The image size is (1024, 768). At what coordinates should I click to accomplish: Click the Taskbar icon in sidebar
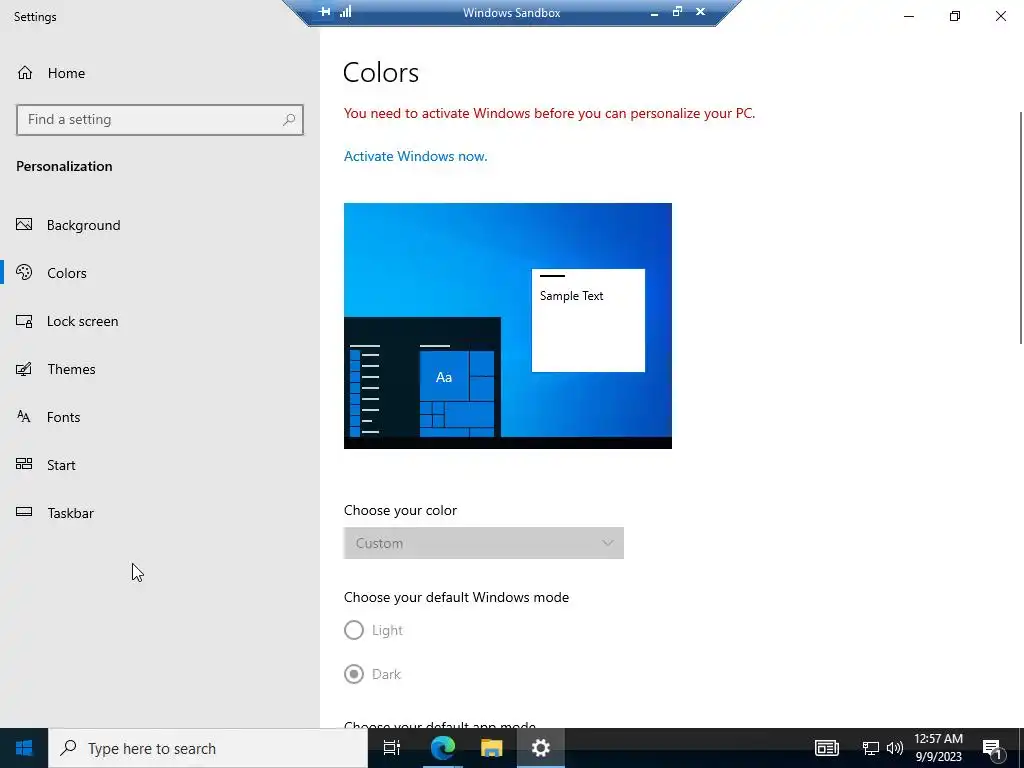click(24, 512)
